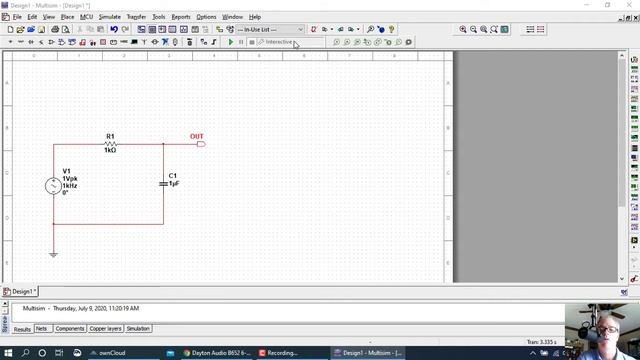This screenshot has height=360, width=640.
Task: Place a source component
Action: pos(11,42)
